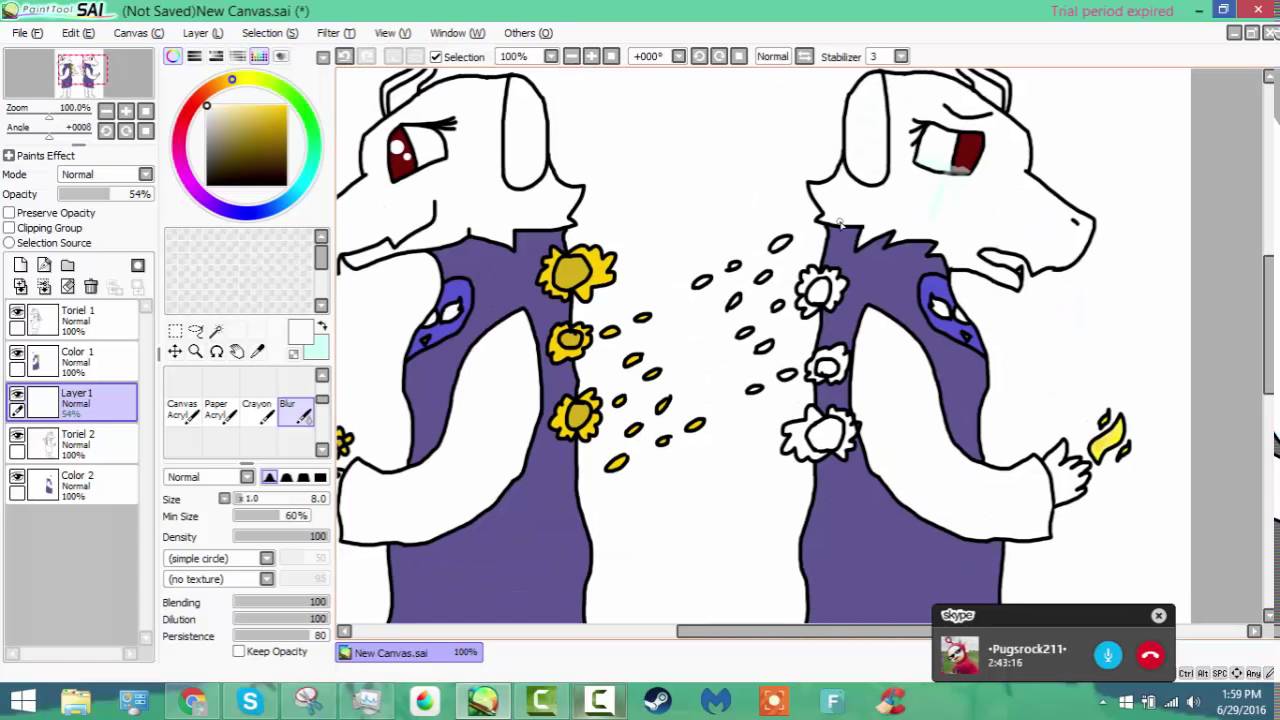Screen dimensions: 1280x720
Task: Choose the Paper Acryl brush
Action: tap(221, 411)
